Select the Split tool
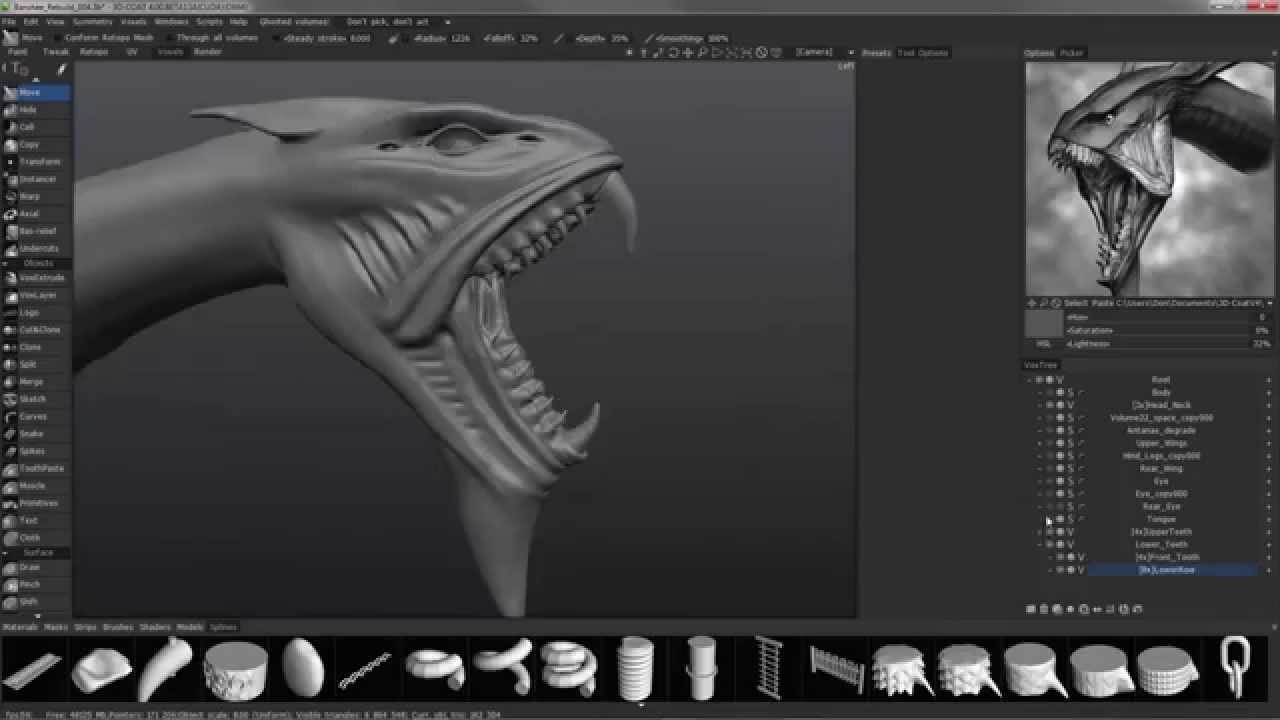 tap(35, 364)
